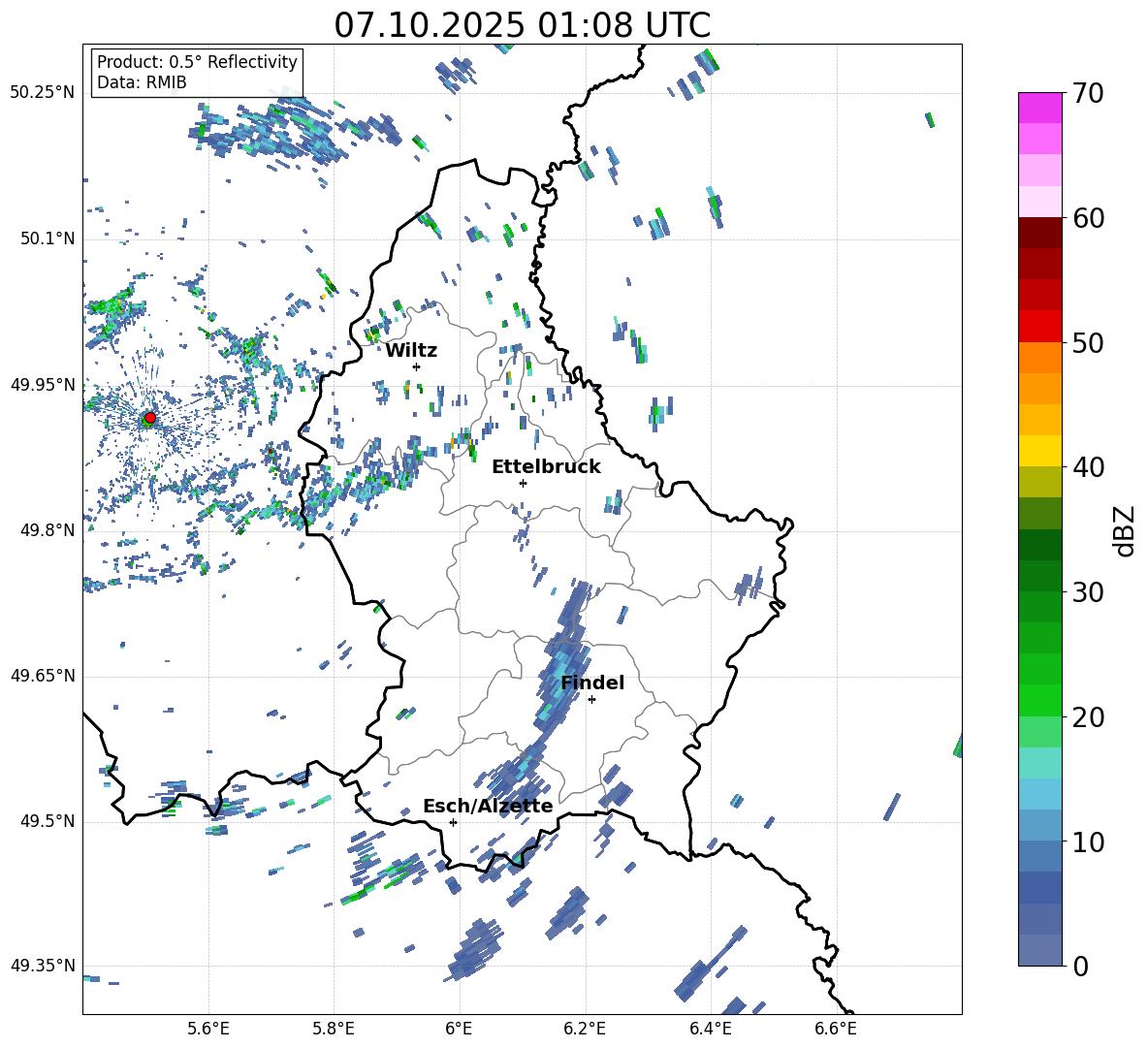The width and height of the screenshot is (1148, 1048).
Task: Click the light blue 10 dBZ colorbar segment
Action: [x=1039, y=825]
